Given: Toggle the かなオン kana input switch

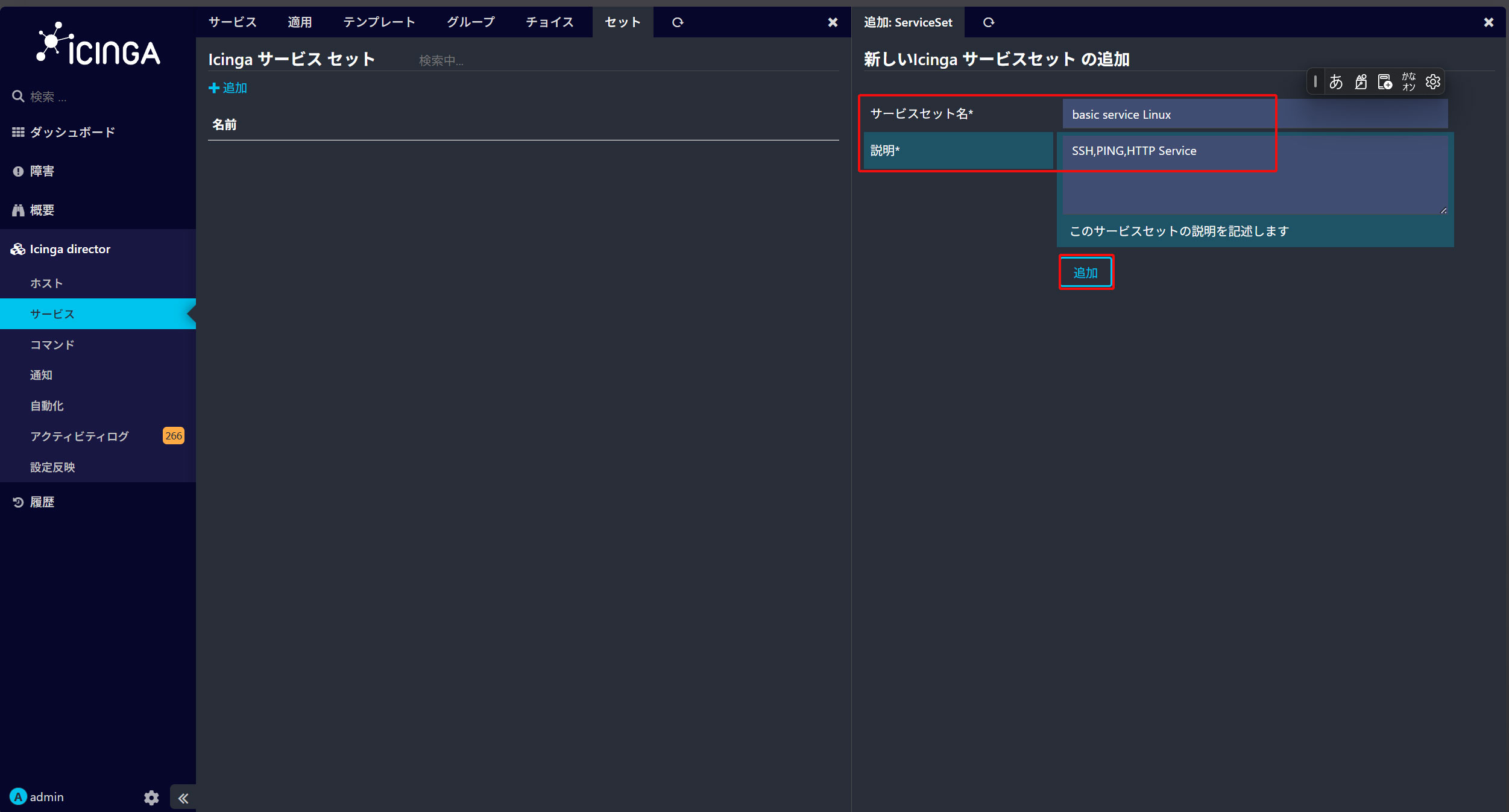Looking at the screenshot, I should [x=1409, y=82].
